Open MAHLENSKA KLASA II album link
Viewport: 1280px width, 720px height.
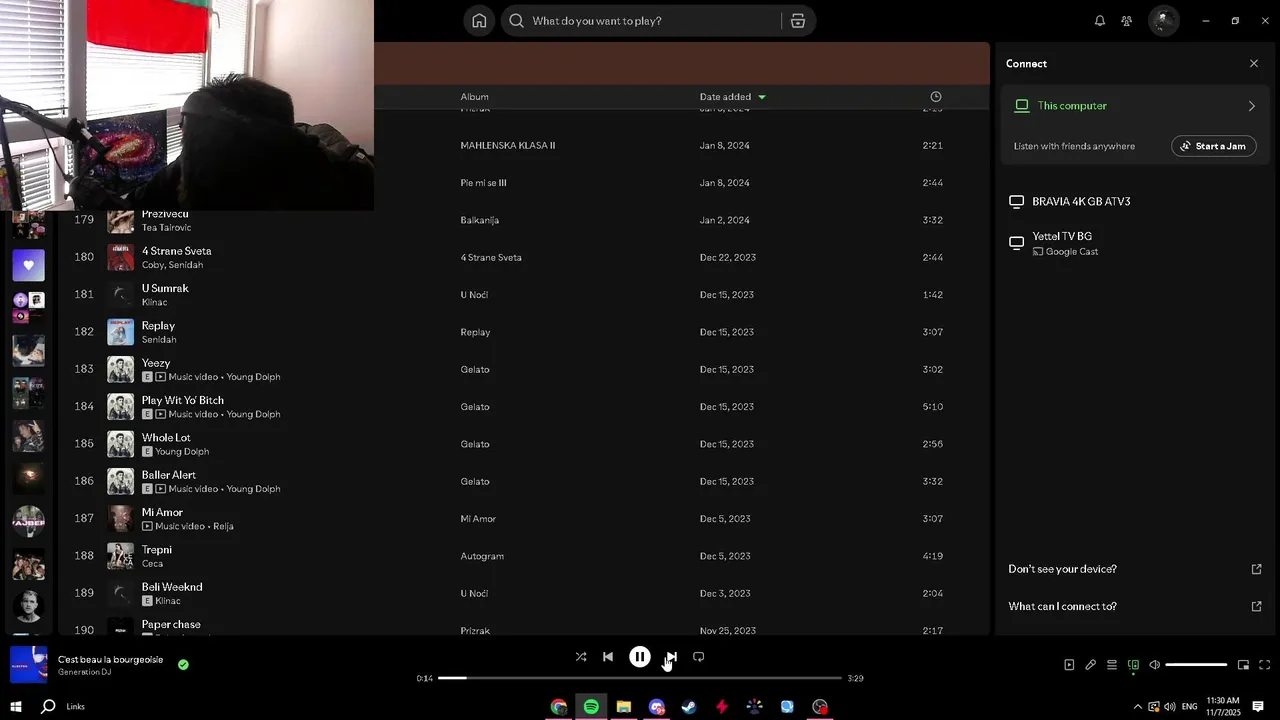[x=507, y=146]
